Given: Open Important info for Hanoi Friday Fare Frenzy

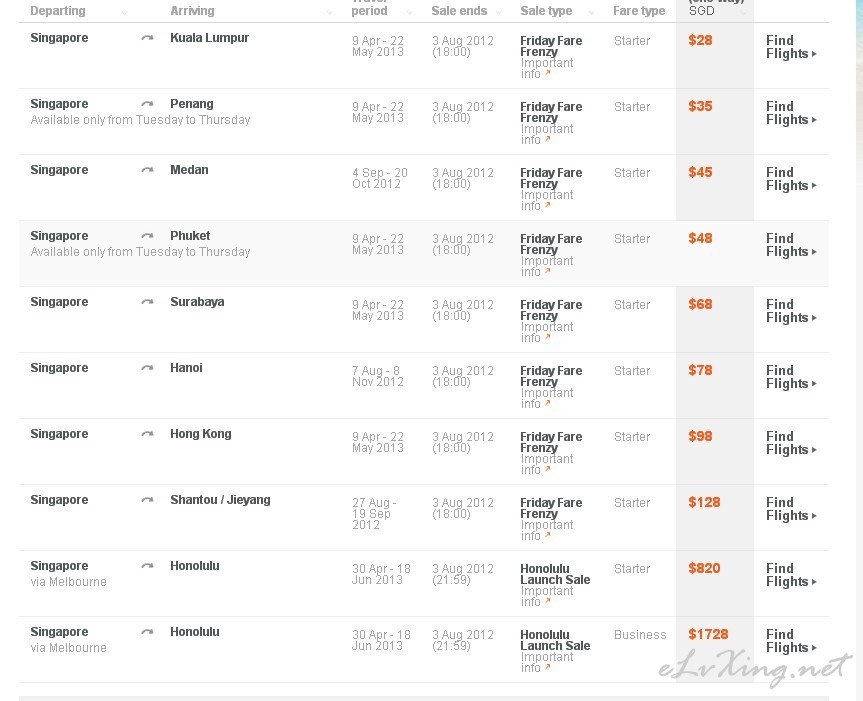Looking at the screenshot, I should tap(547, 398).
